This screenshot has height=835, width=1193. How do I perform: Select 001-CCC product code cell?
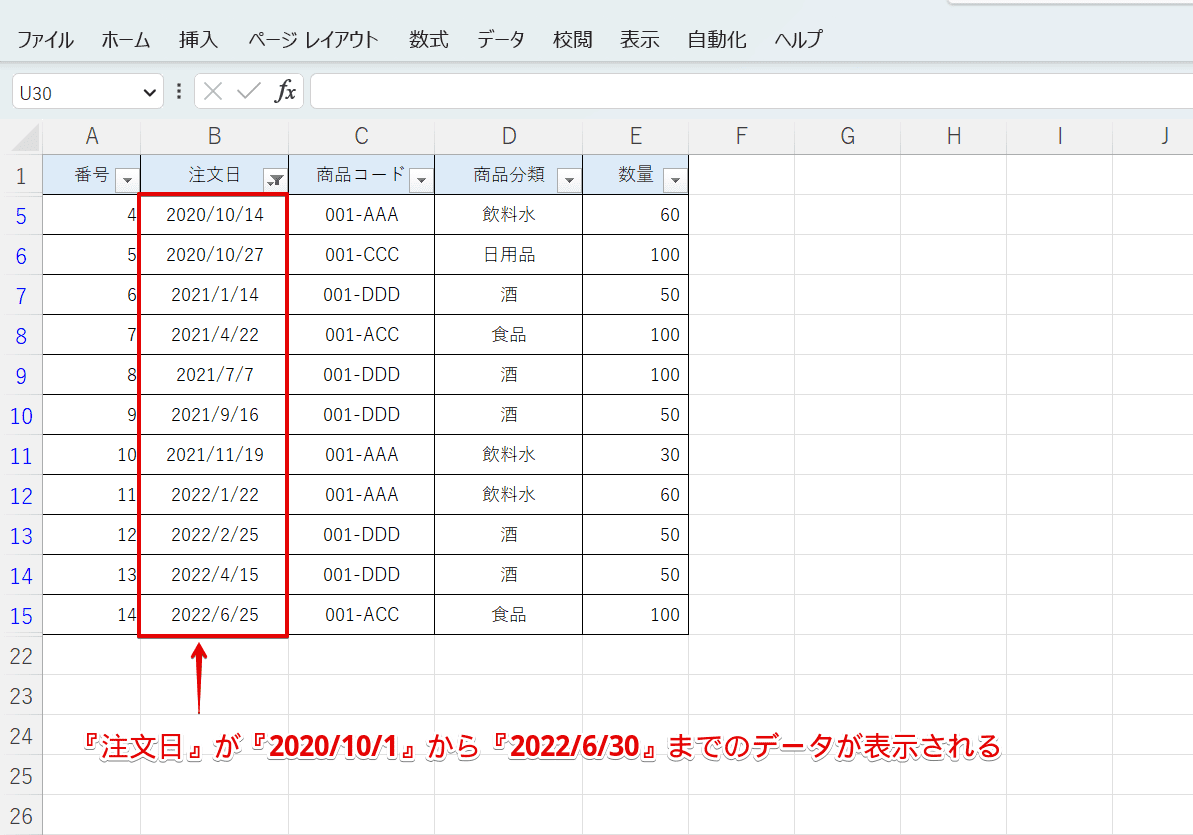click(361, 255)
